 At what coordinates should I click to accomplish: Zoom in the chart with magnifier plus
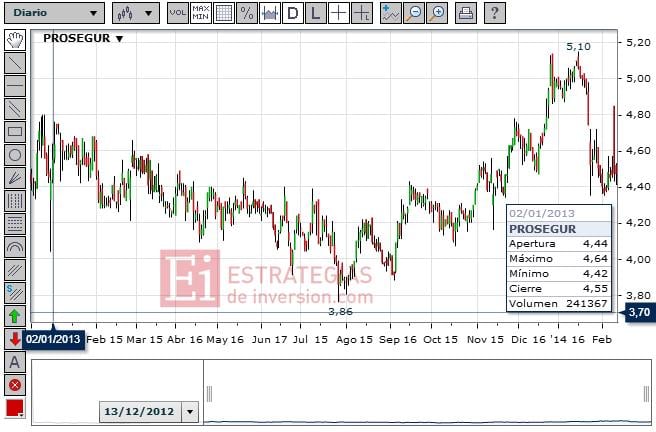(x=437, y=13)
